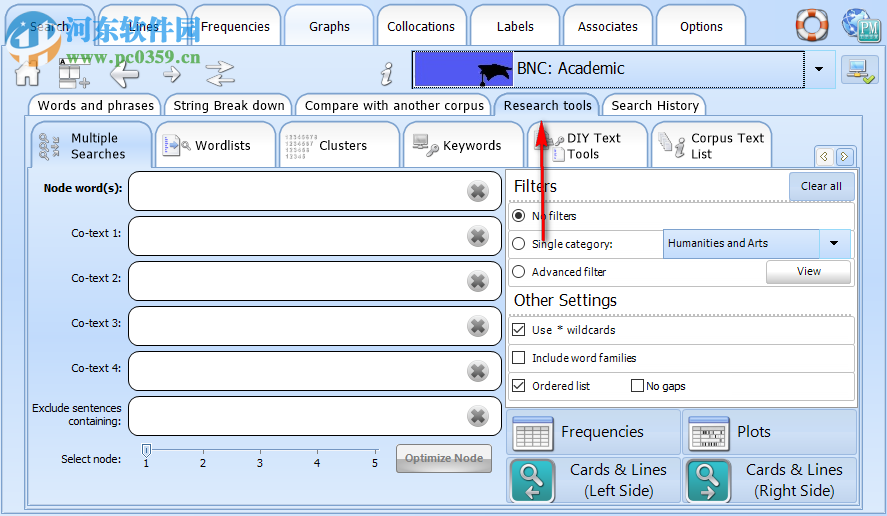Screen dimensions: 887x516
Task: Select the Research tools tab
Action: coord(548,106)
